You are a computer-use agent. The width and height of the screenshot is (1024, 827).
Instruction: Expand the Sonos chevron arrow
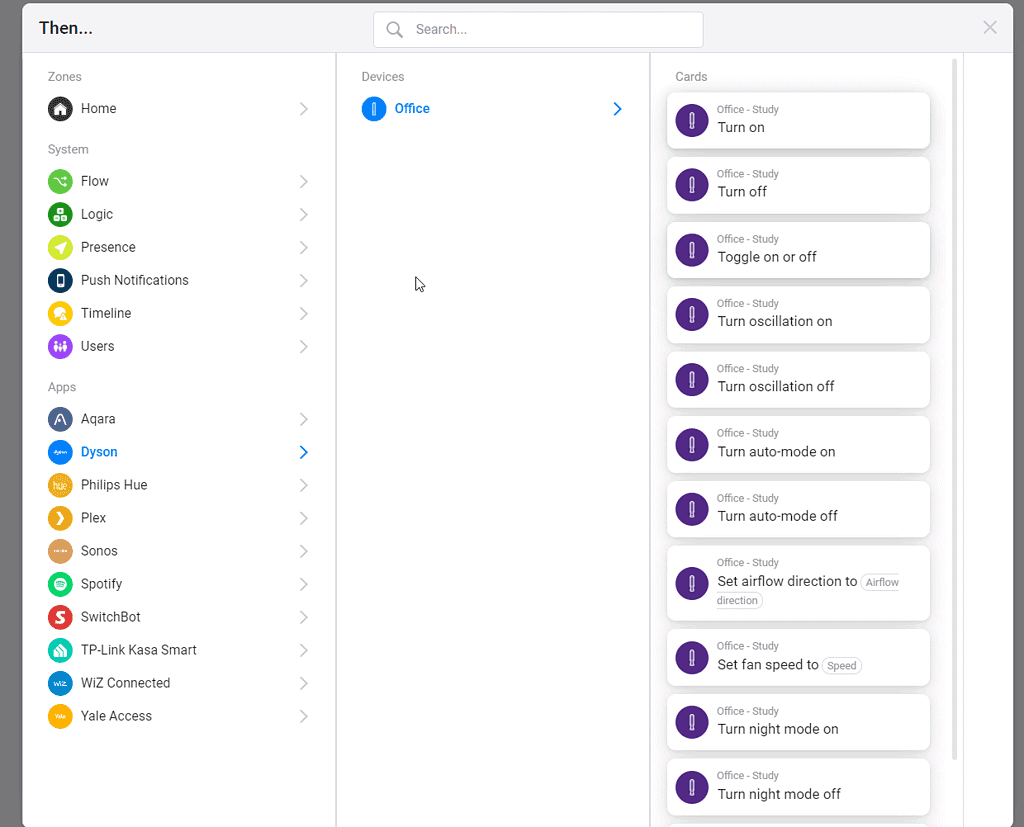303,551
